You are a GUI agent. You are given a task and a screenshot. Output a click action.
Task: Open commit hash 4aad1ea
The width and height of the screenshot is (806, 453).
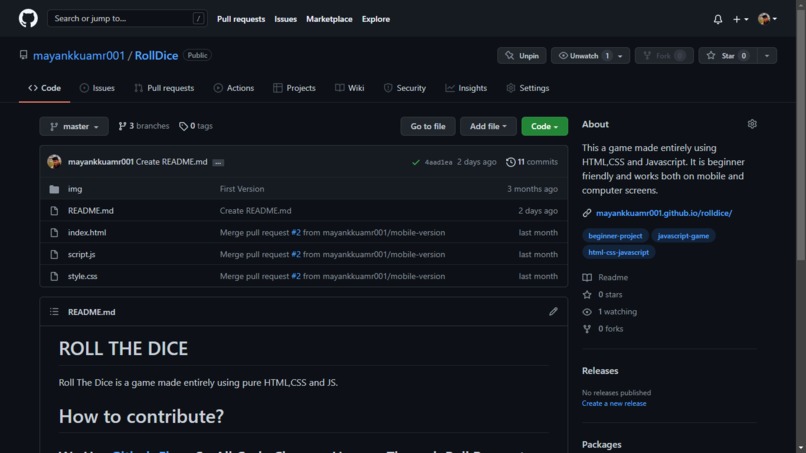[x=438, y=162]
